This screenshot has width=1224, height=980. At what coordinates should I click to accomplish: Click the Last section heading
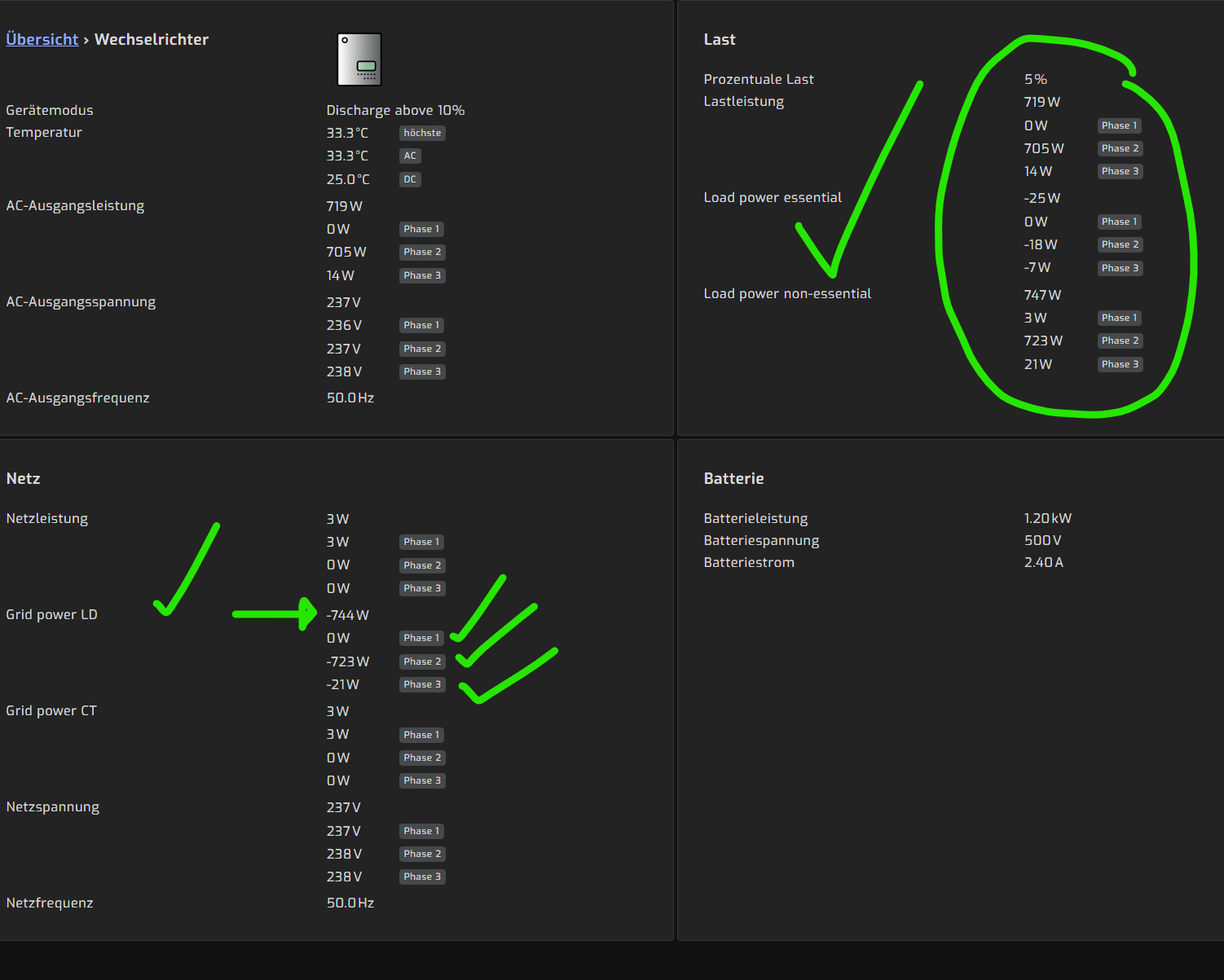click(719, 39)
